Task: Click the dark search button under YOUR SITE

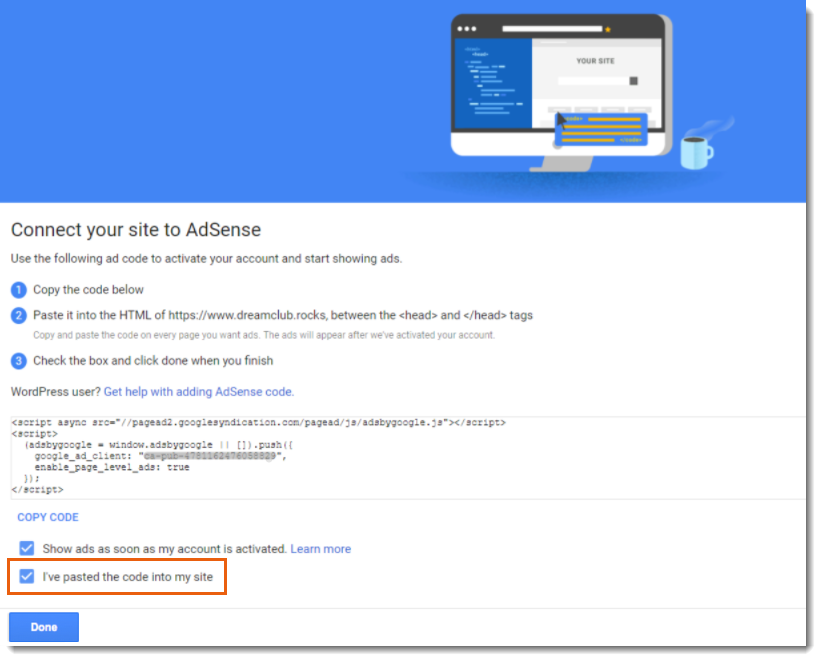Action: (x=633, y=81)
